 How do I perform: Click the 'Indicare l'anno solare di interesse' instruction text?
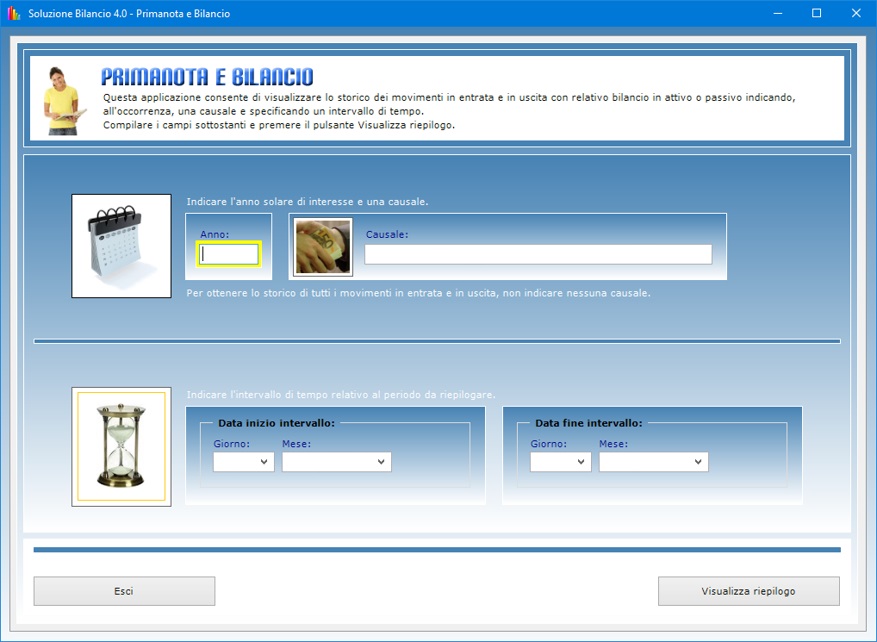[307, 201]
